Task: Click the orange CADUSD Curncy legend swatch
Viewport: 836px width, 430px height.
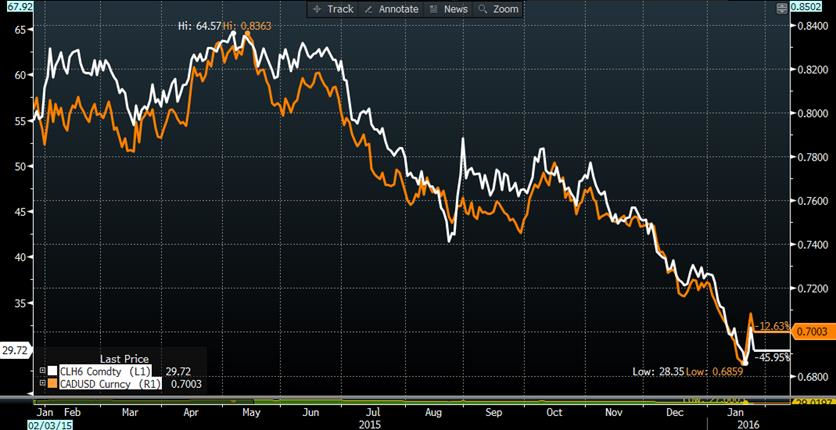Action: (x=51, y=383)
